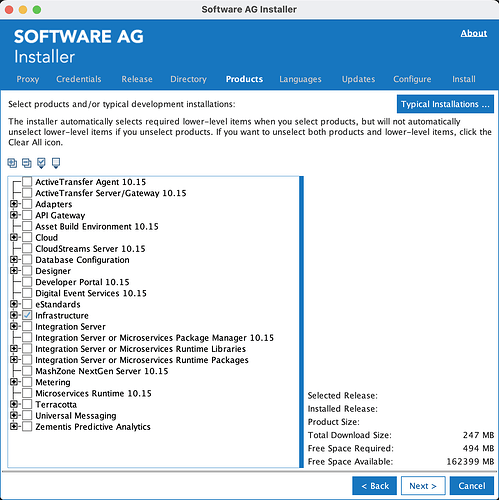Open the About link
Screen dimensions: 499x500
pyautogui.click(x=474, y=33)
